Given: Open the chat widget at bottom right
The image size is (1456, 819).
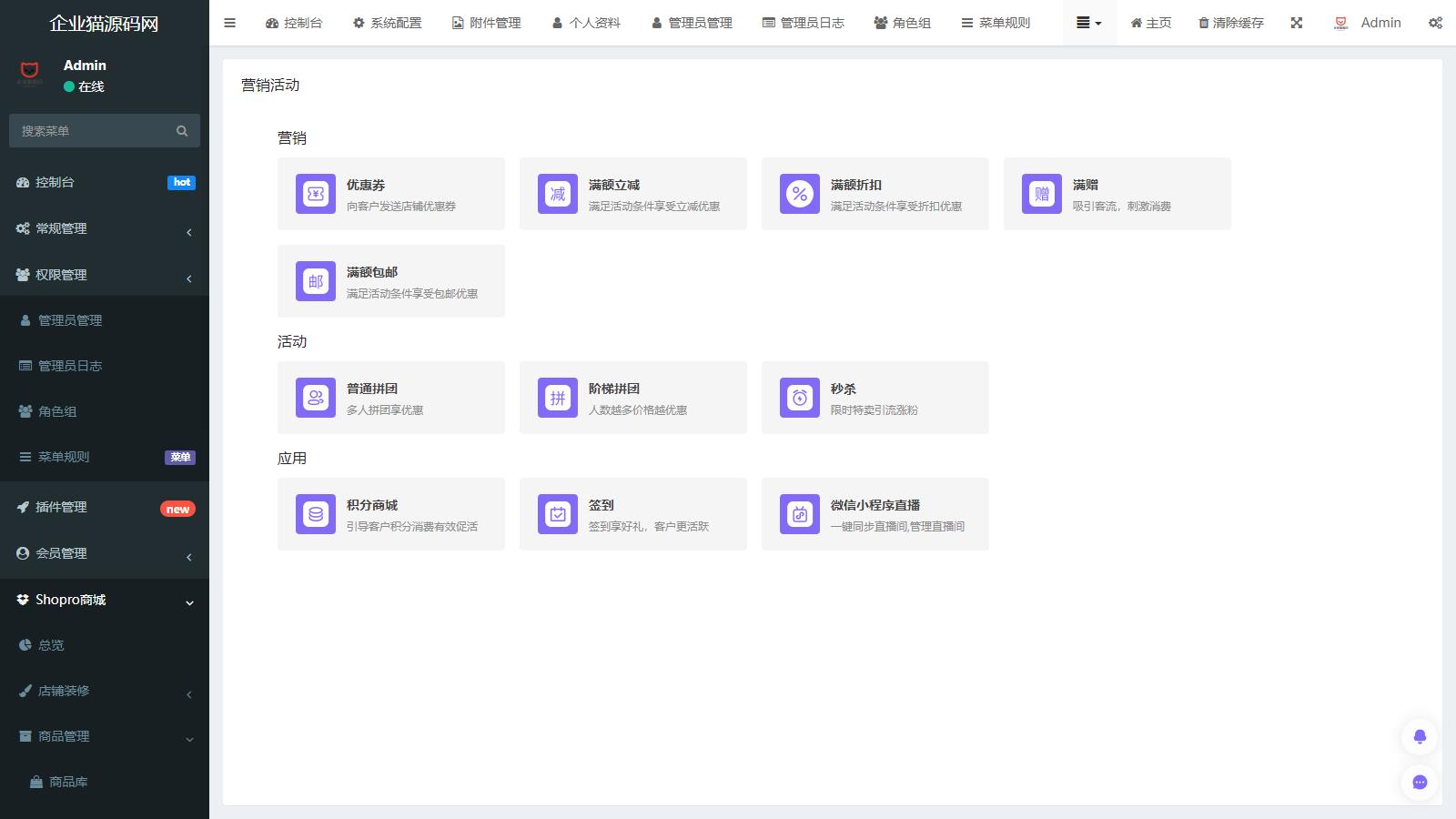Looking at the screenshot, I should coord(1419,782).
